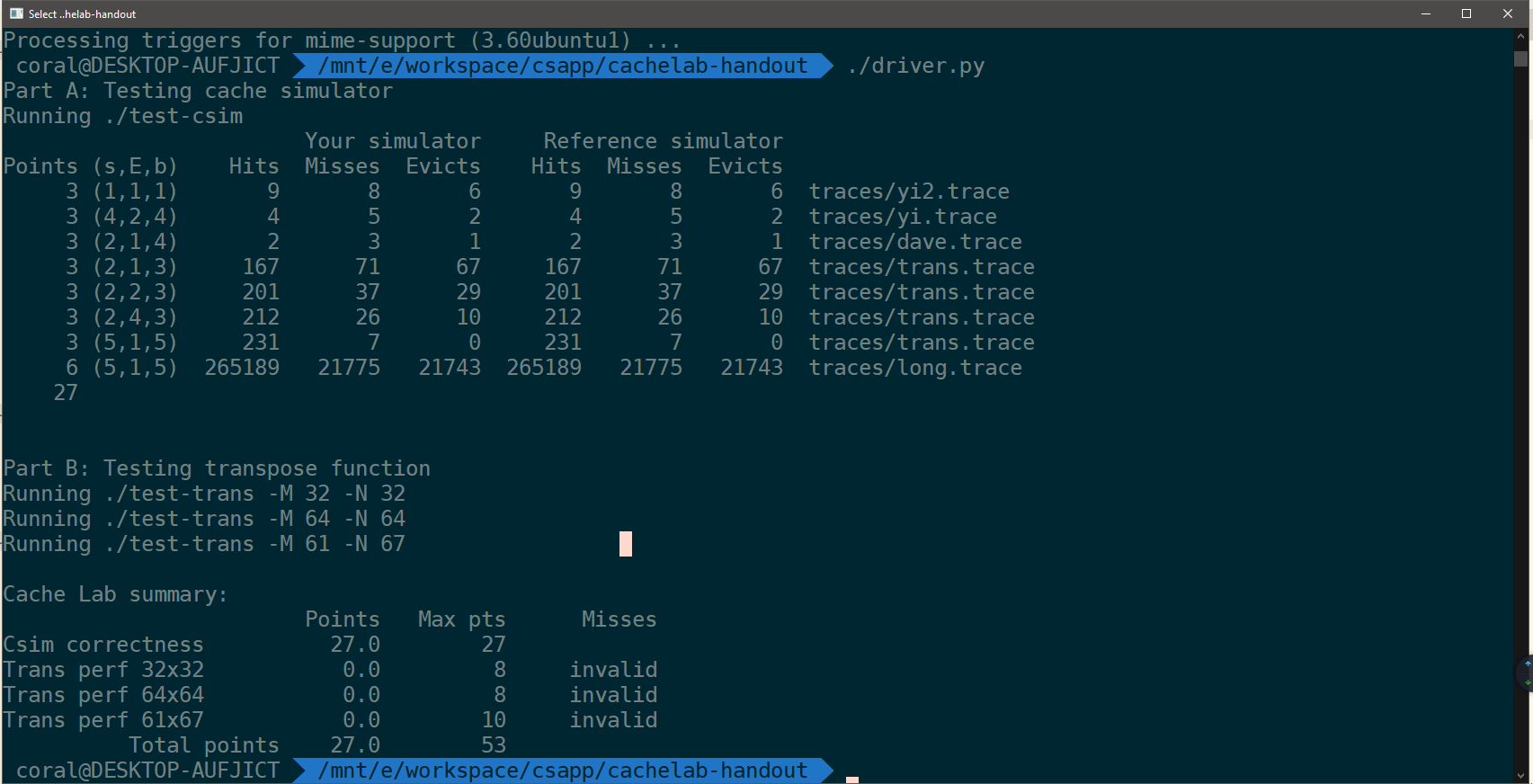
Task: Minimize the helab-handout terminal window
Action: (x=1425, y=13)
